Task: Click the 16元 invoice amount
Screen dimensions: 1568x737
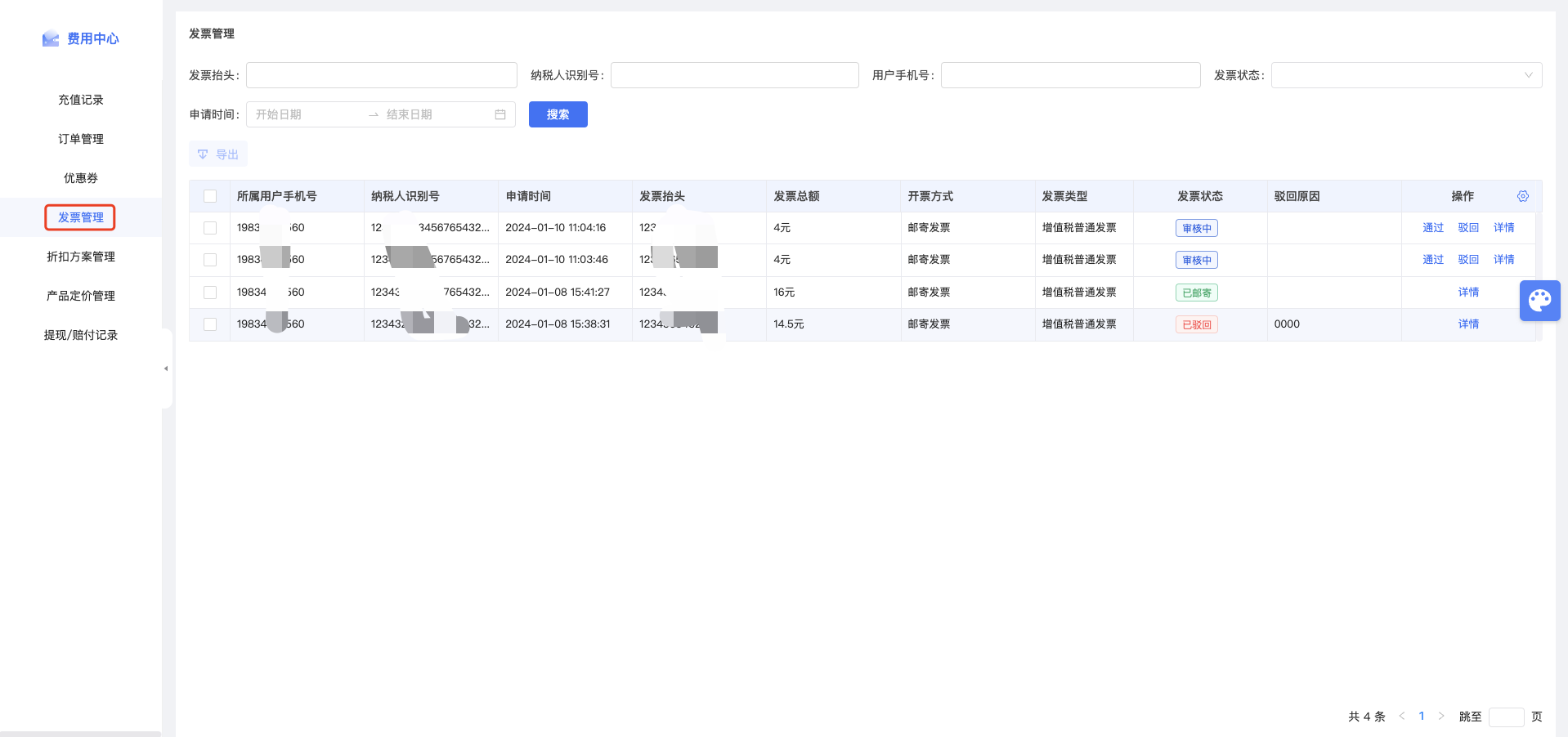Action: tap(784, 292)
